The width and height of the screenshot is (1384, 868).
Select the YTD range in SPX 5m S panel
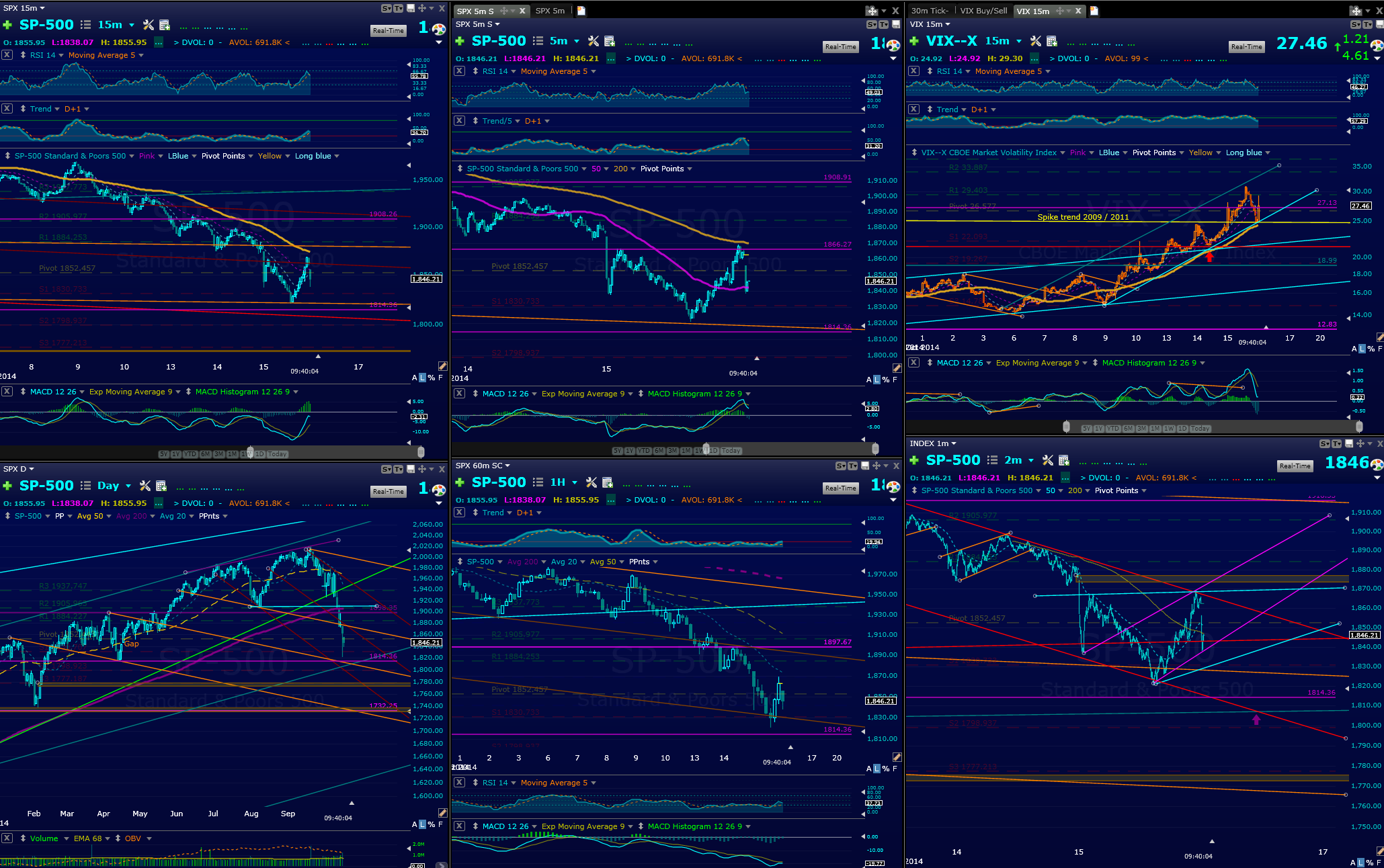(x=644, y=451)
